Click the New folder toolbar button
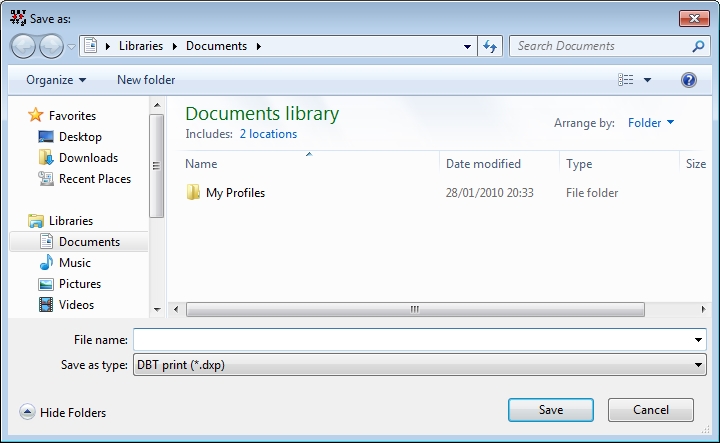The height and width of the screenshot is (443, 720). pyautogui.click(x=146, y=80)
